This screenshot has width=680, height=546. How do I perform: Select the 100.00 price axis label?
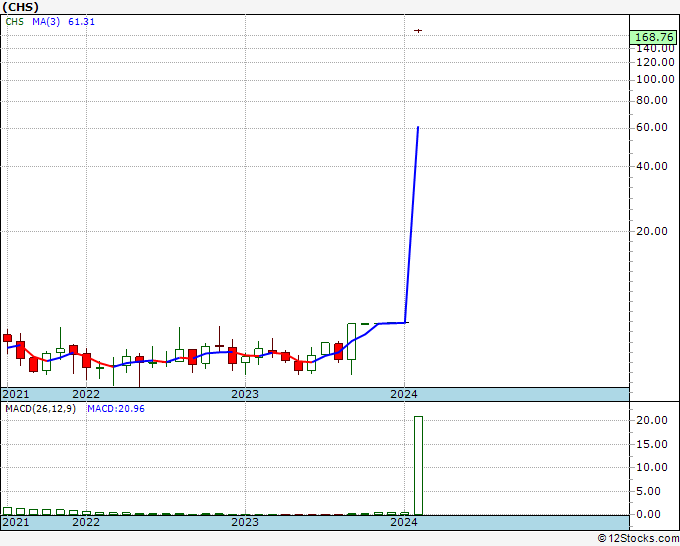[x=655, y=79]
